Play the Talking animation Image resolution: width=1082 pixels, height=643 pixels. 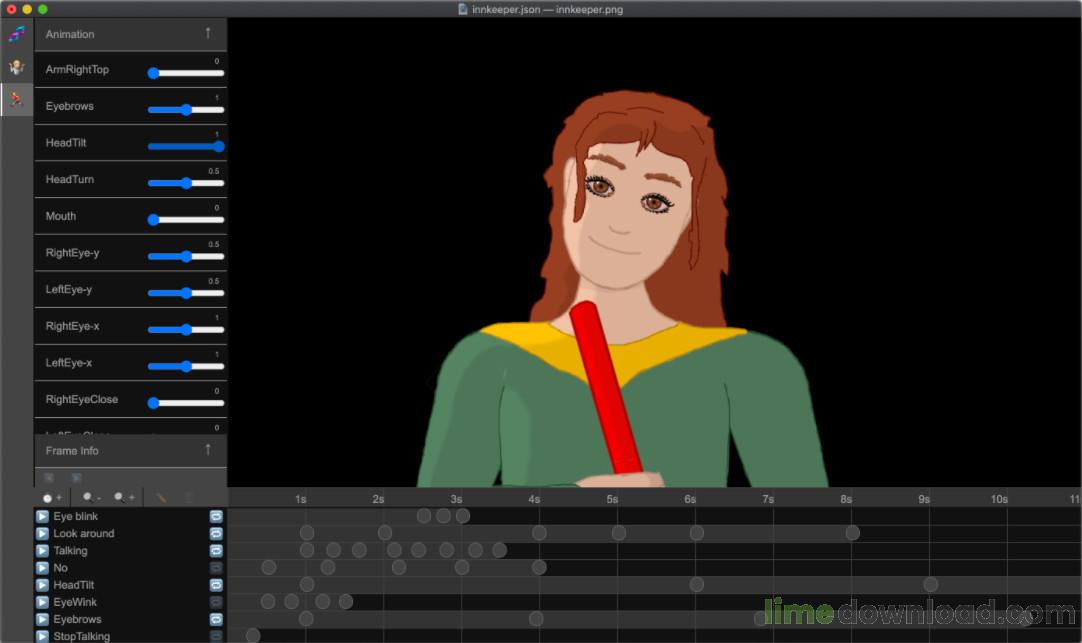(x=42, y=551)
